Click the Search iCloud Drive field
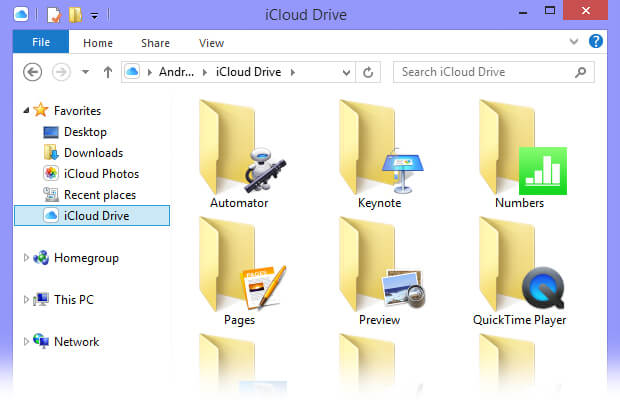The image size is (620, 400). click(493, 72)
